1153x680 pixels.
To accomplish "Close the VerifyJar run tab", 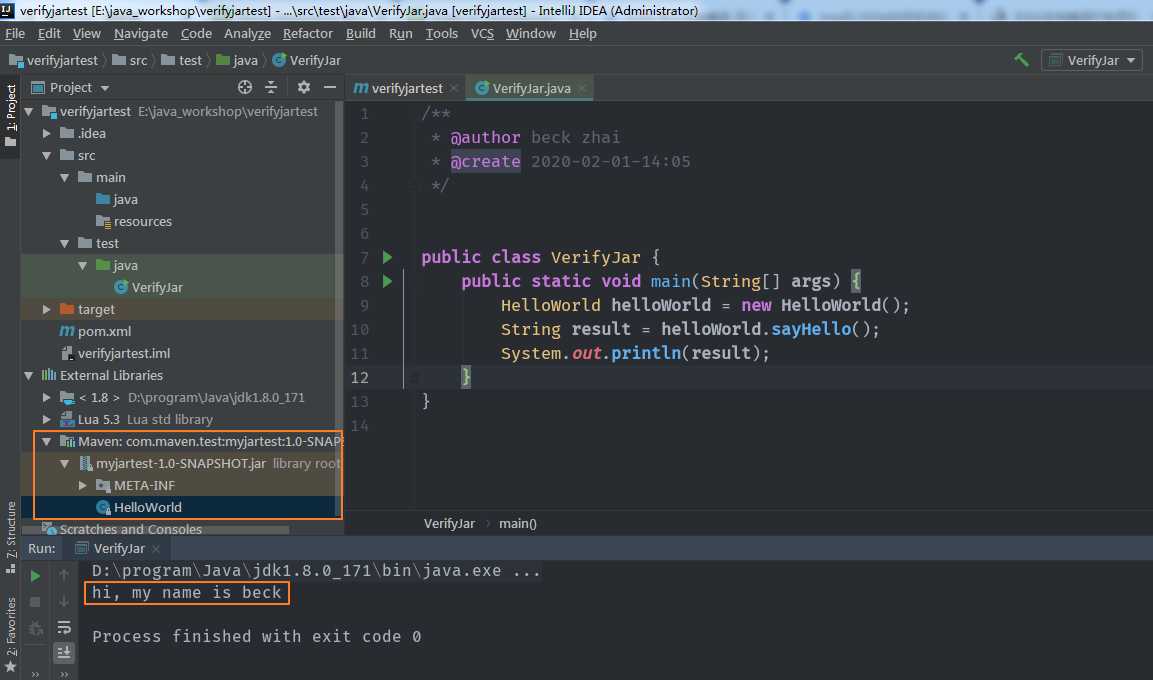I will click(156, 548).
